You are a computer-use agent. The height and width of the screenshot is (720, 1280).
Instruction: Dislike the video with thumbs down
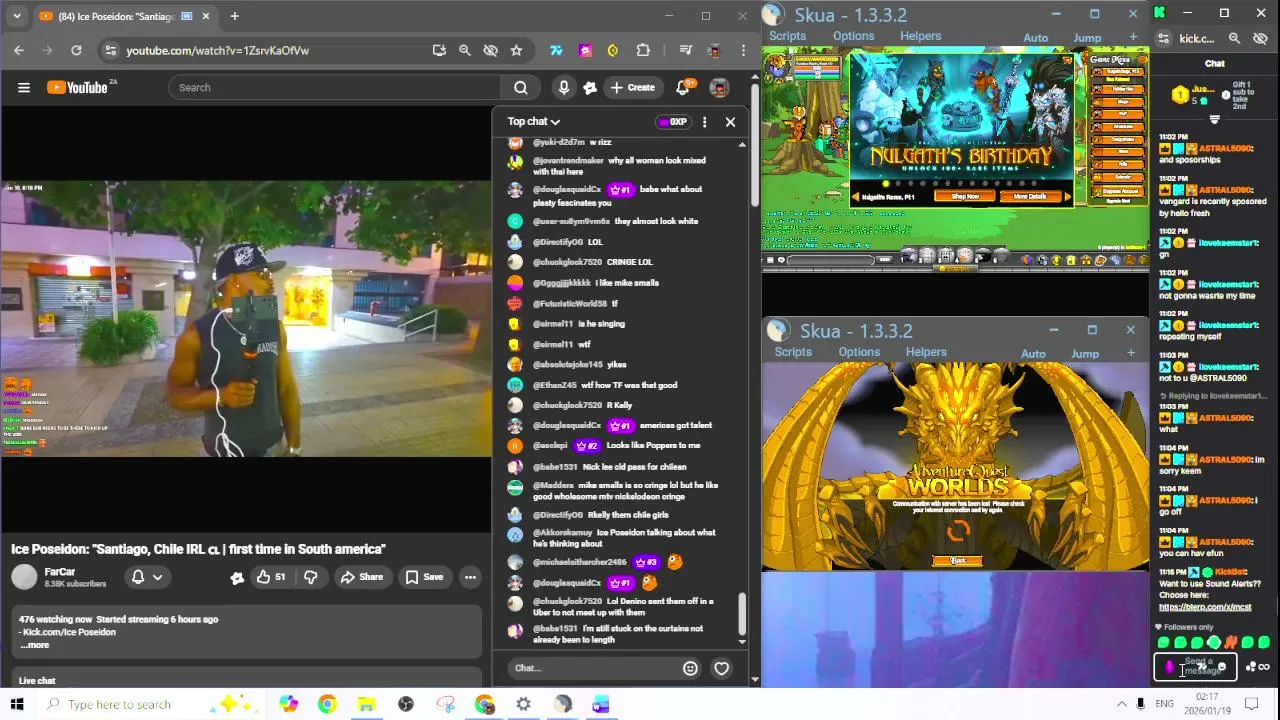tap(311, 577)
